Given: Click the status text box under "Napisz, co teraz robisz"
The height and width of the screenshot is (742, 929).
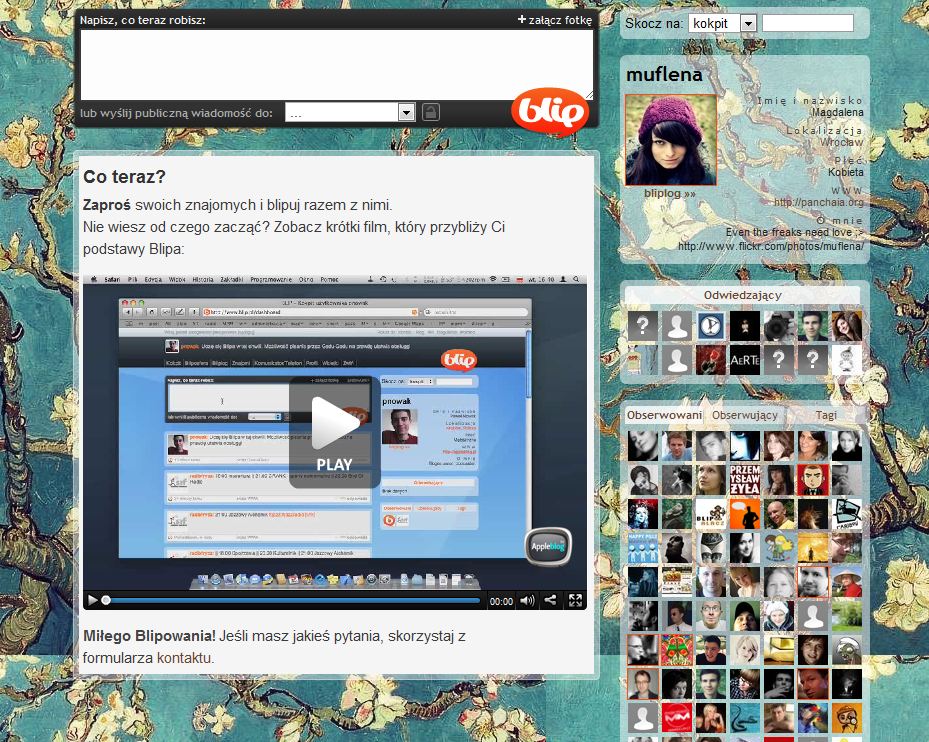Looking at the screenshot, I should pos(337,65).
